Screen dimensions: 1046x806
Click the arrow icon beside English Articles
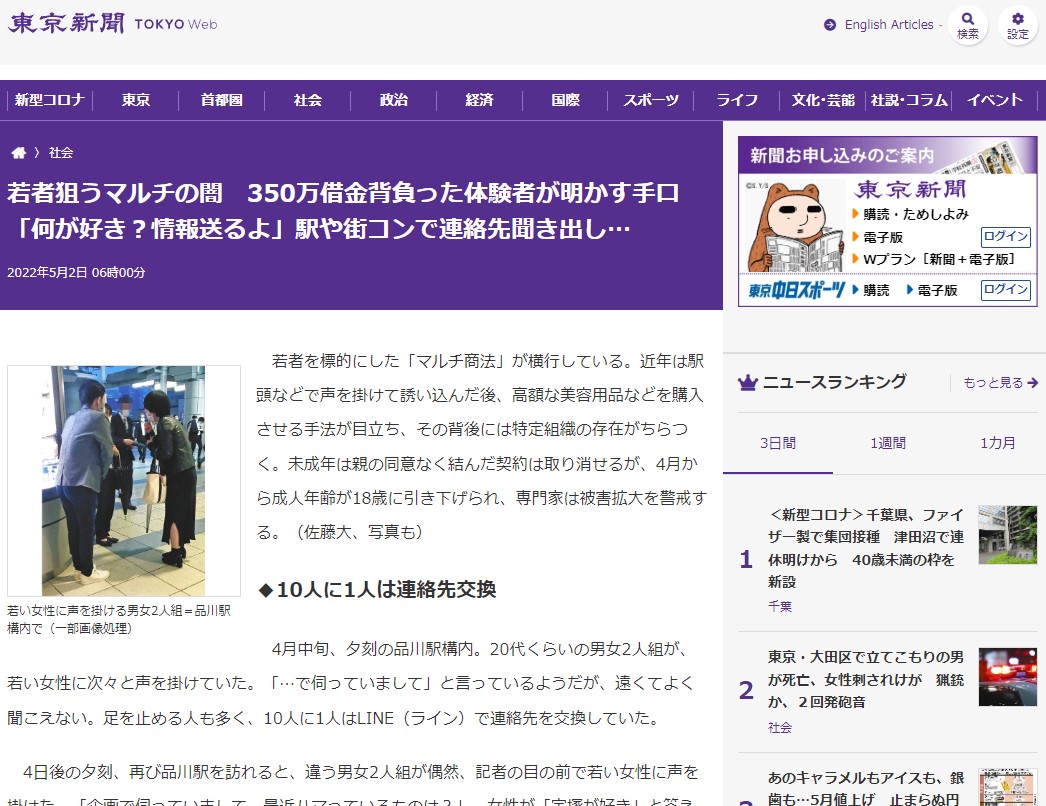[x=830, y=25]
